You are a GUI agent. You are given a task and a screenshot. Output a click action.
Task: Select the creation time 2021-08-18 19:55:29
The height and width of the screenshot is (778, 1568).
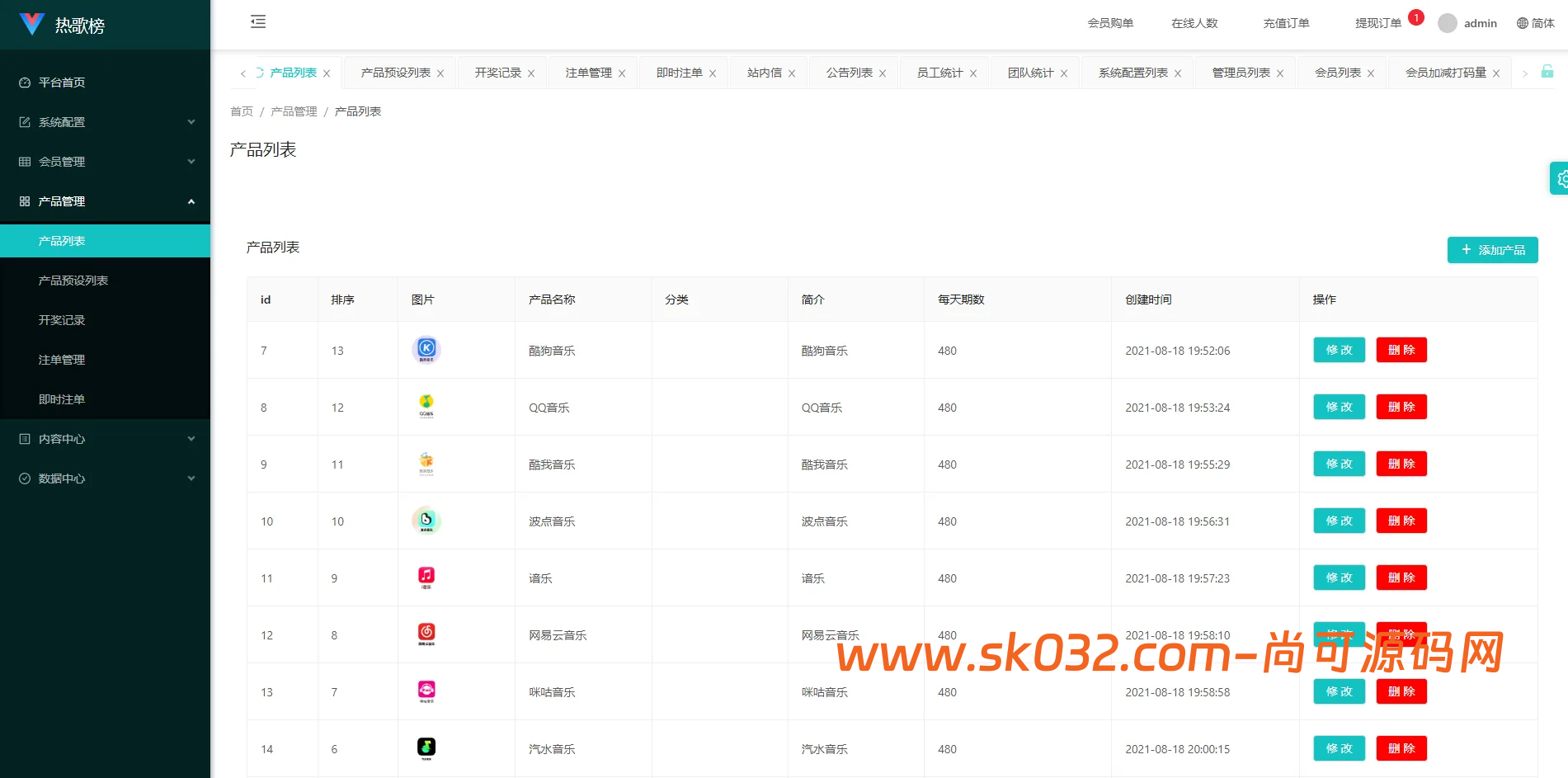[1177, 464]
